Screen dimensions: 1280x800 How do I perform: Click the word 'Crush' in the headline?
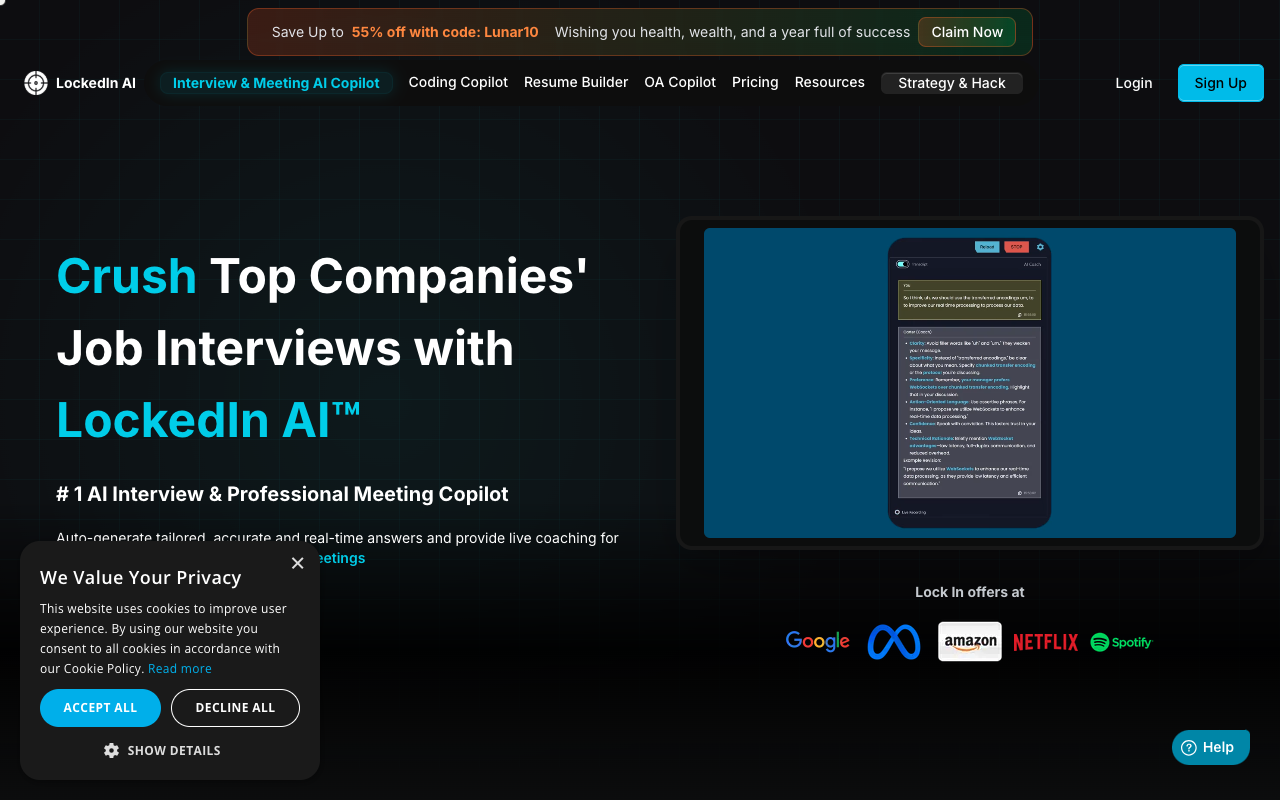click(127, 276)
